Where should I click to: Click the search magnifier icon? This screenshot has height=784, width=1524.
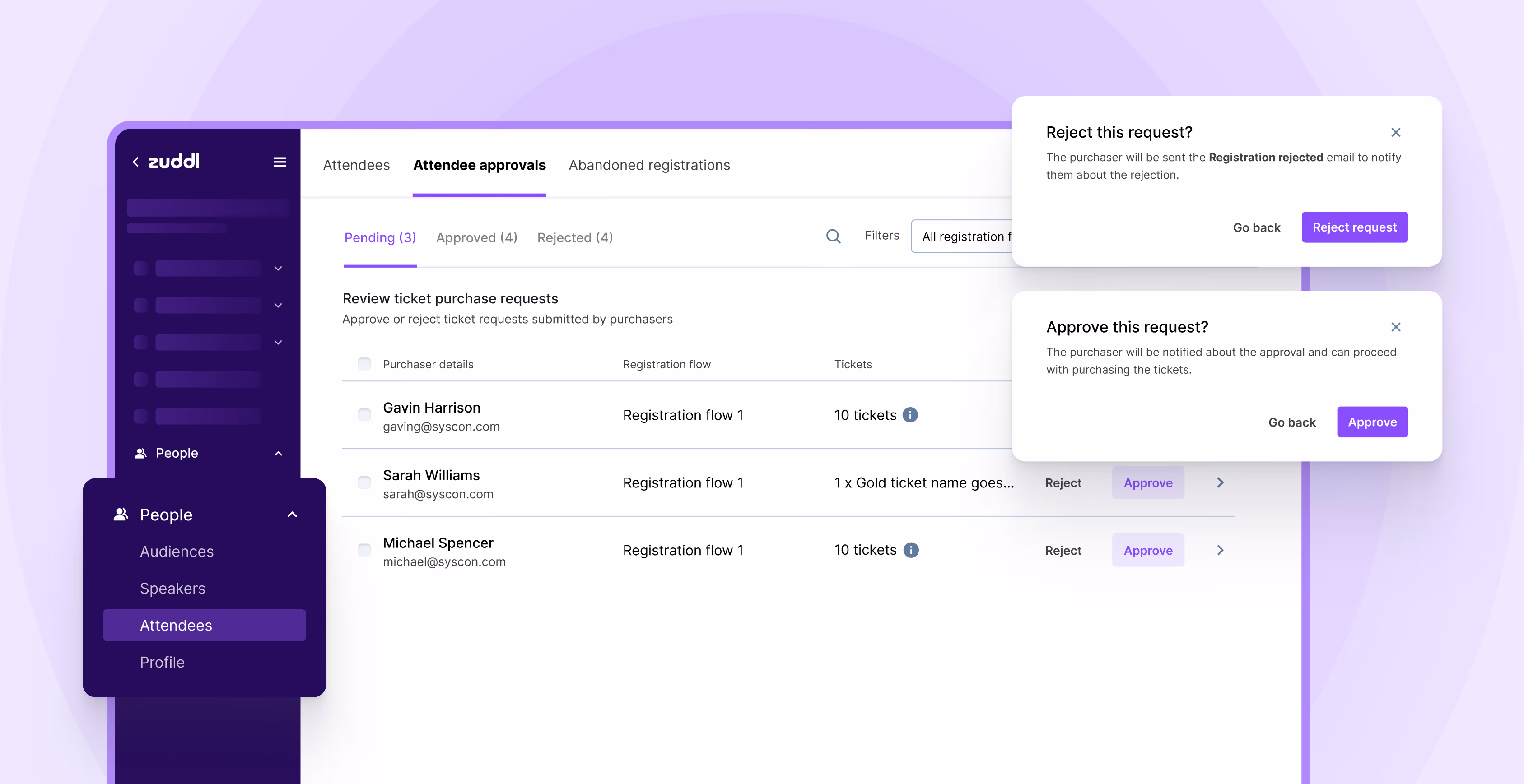833,237
